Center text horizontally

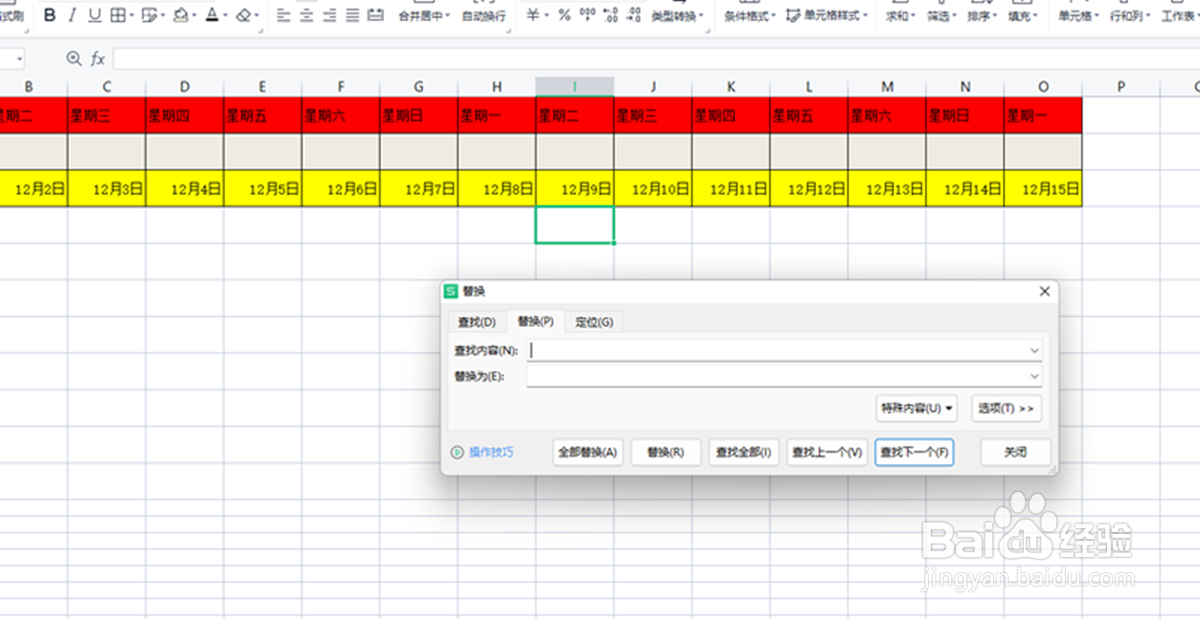tap(306, 15)
